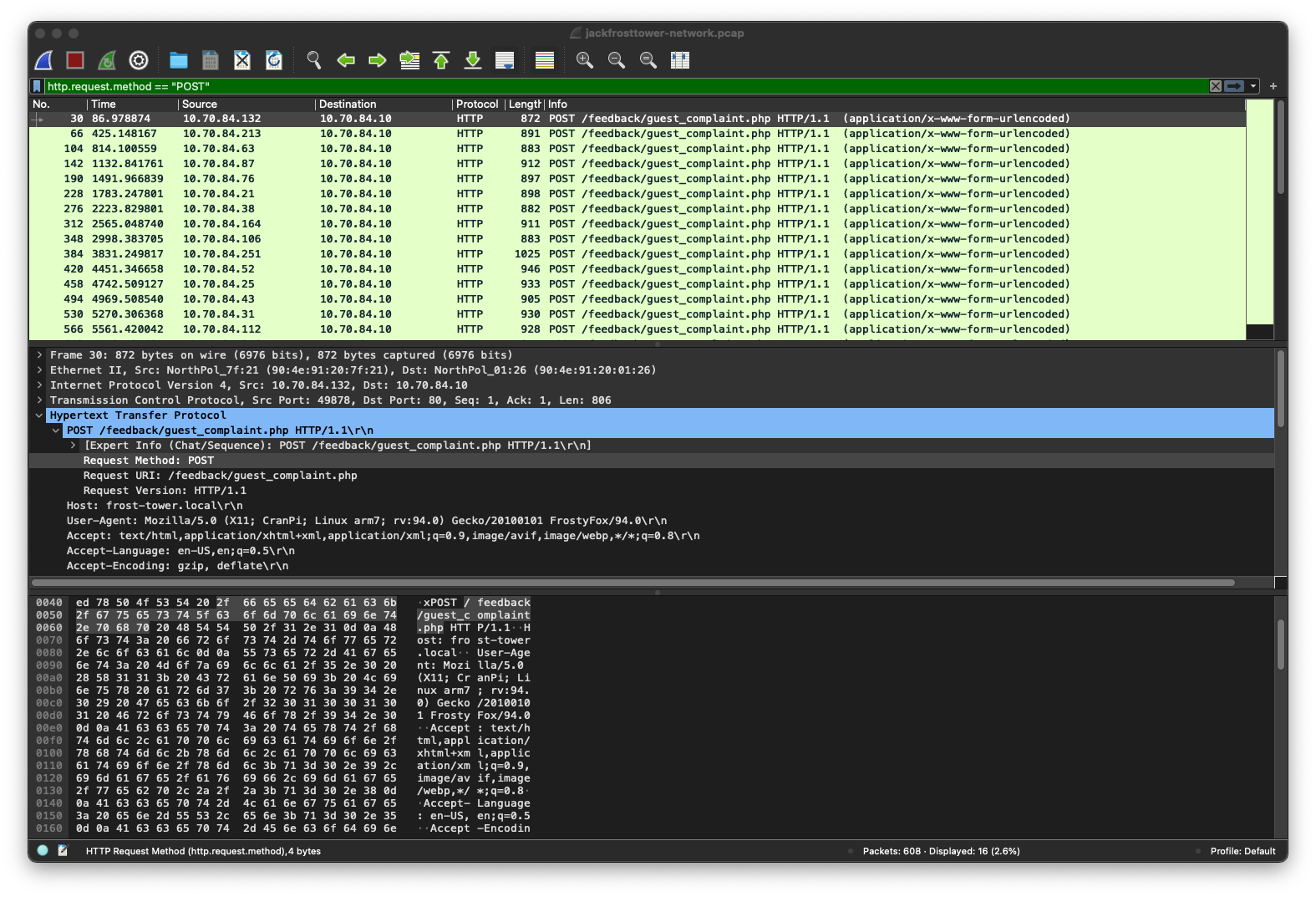
Task: Restart the current capture with the green fin
Action: coord(107,60)
